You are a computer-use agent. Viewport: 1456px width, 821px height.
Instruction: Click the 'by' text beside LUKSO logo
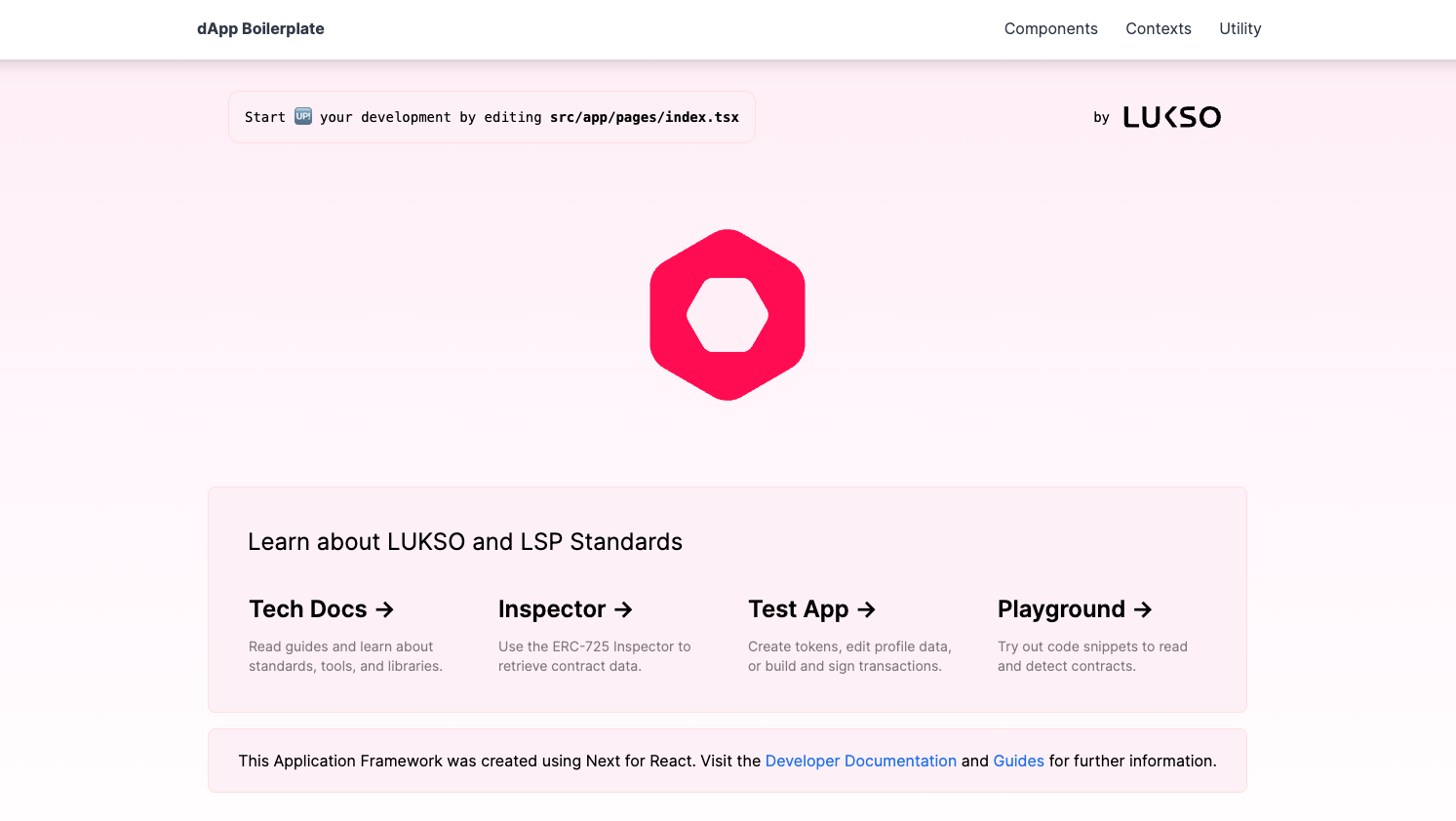[1101, 118]
